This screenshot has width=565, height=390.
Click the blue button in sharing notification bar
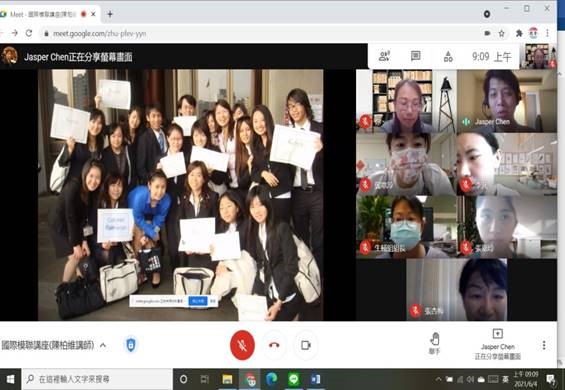[198, 301]
